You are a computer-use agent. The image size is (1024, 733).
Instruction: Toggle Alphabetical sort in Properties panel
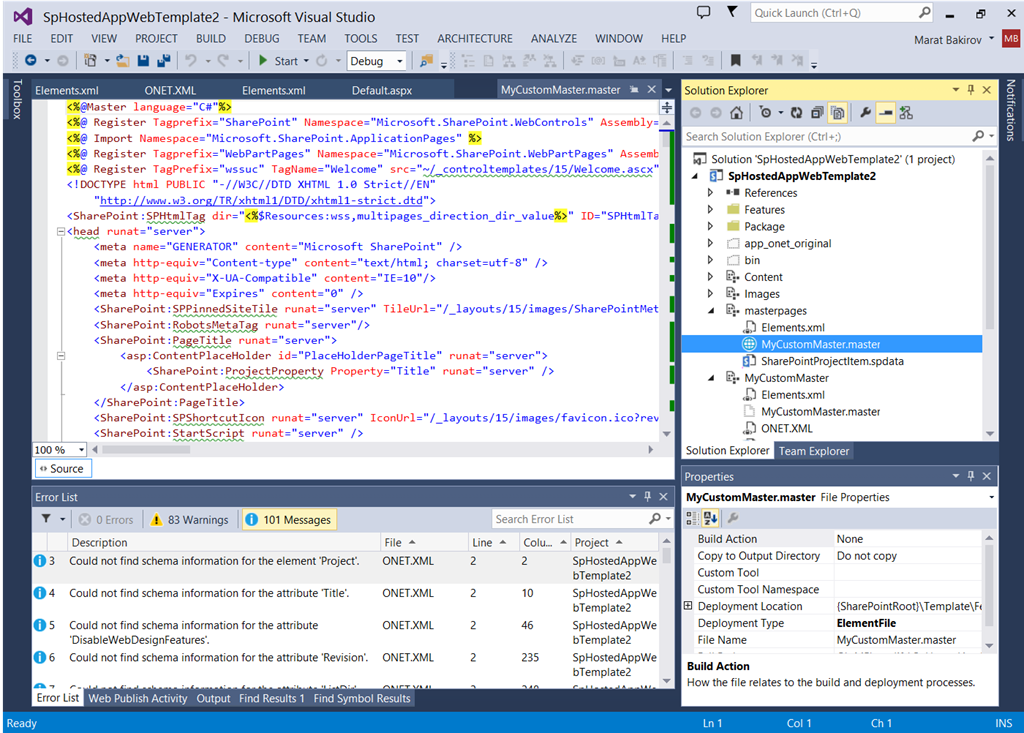tap(711, 518)
